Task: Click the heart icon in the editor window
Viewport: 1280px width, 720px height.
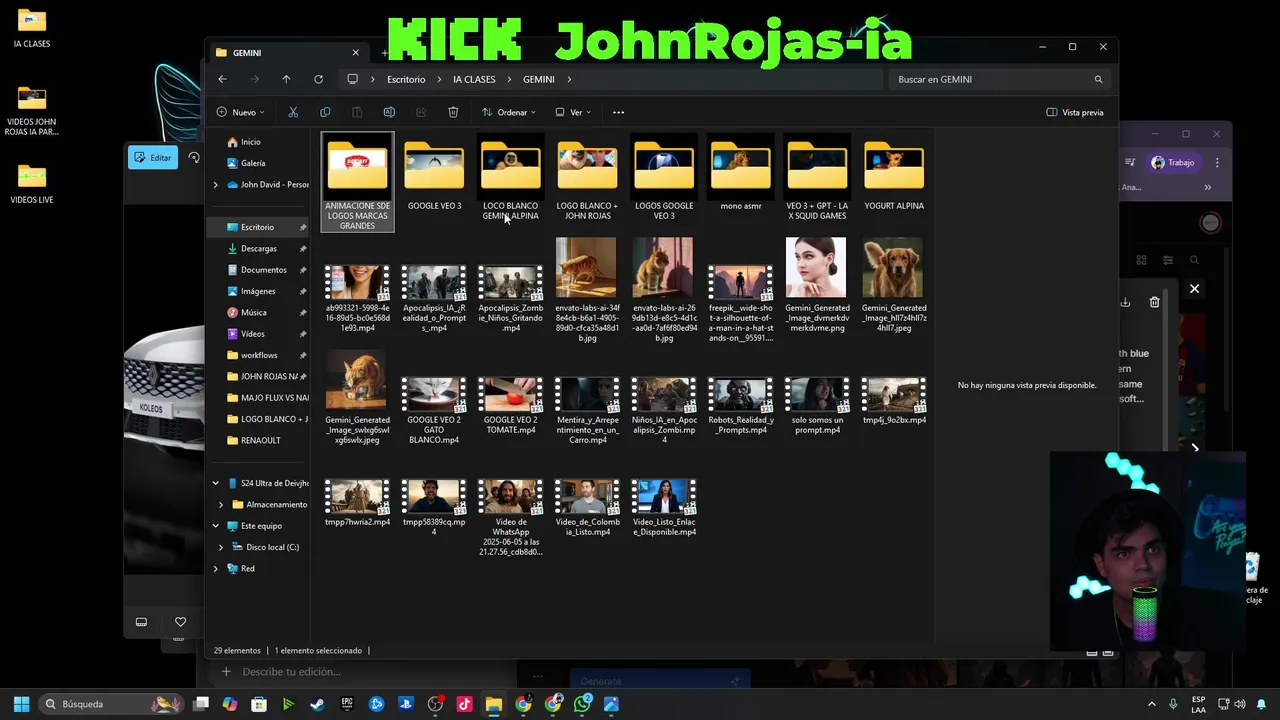Action: pyautogui.click(x=180, y=622)
